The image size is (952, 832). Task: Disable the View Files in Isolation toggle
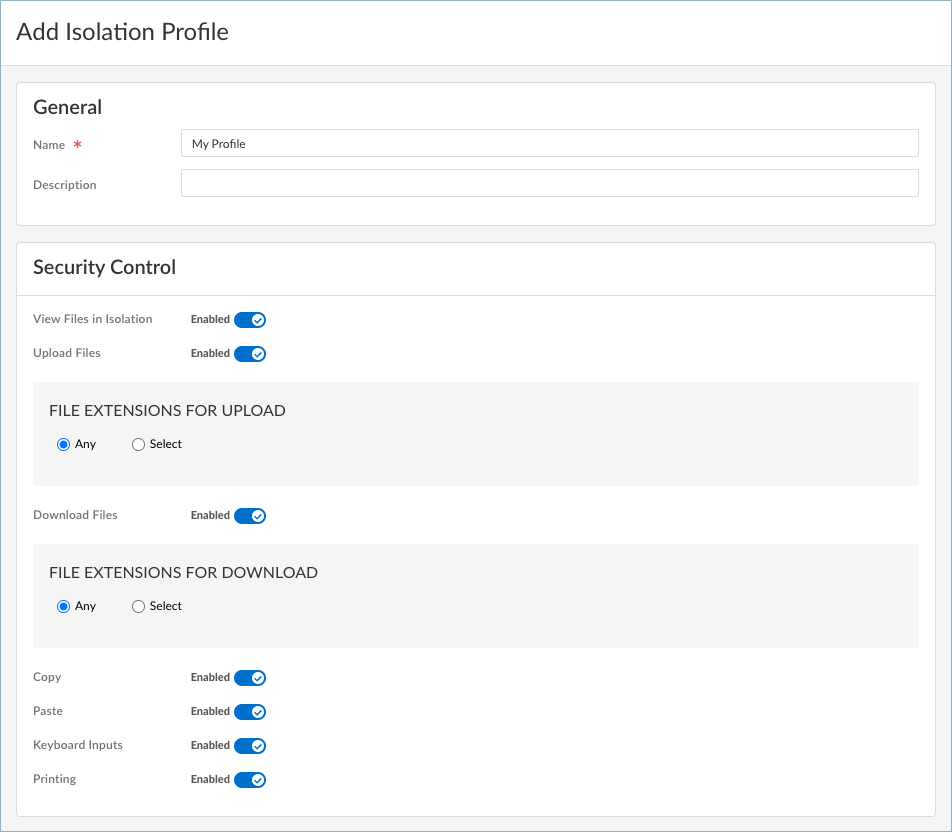tap(250, 320)
